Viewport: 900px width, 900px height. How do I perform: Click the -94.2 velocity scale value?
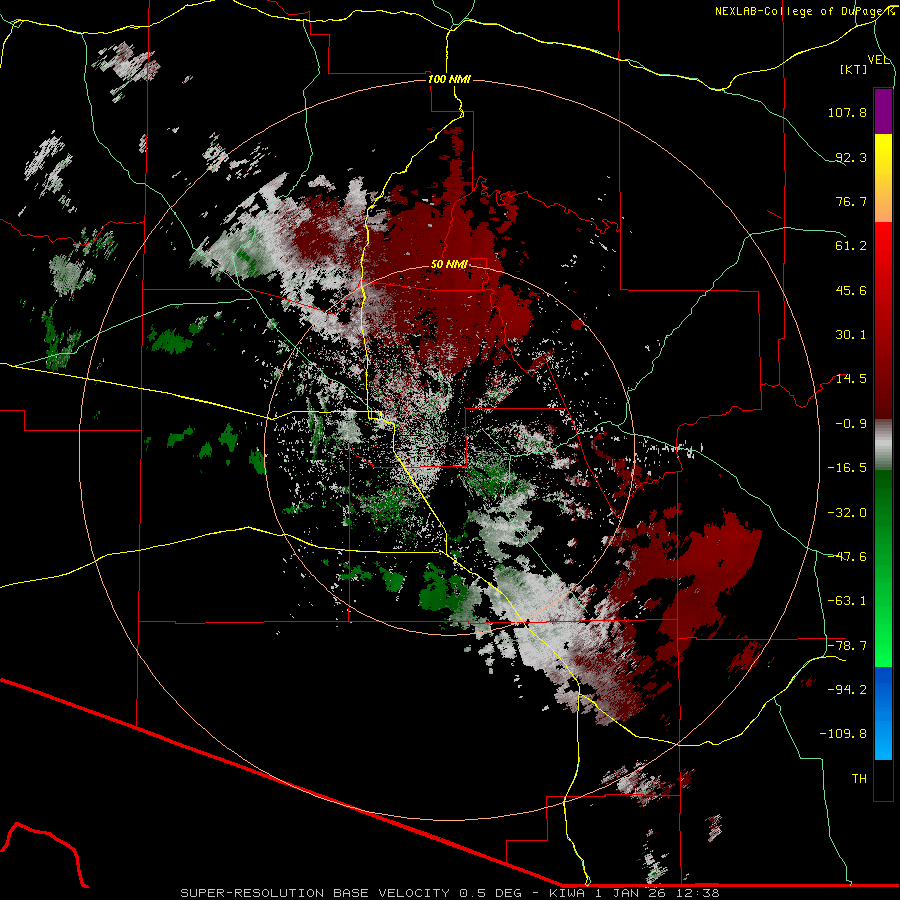click(x=847, y=690)
